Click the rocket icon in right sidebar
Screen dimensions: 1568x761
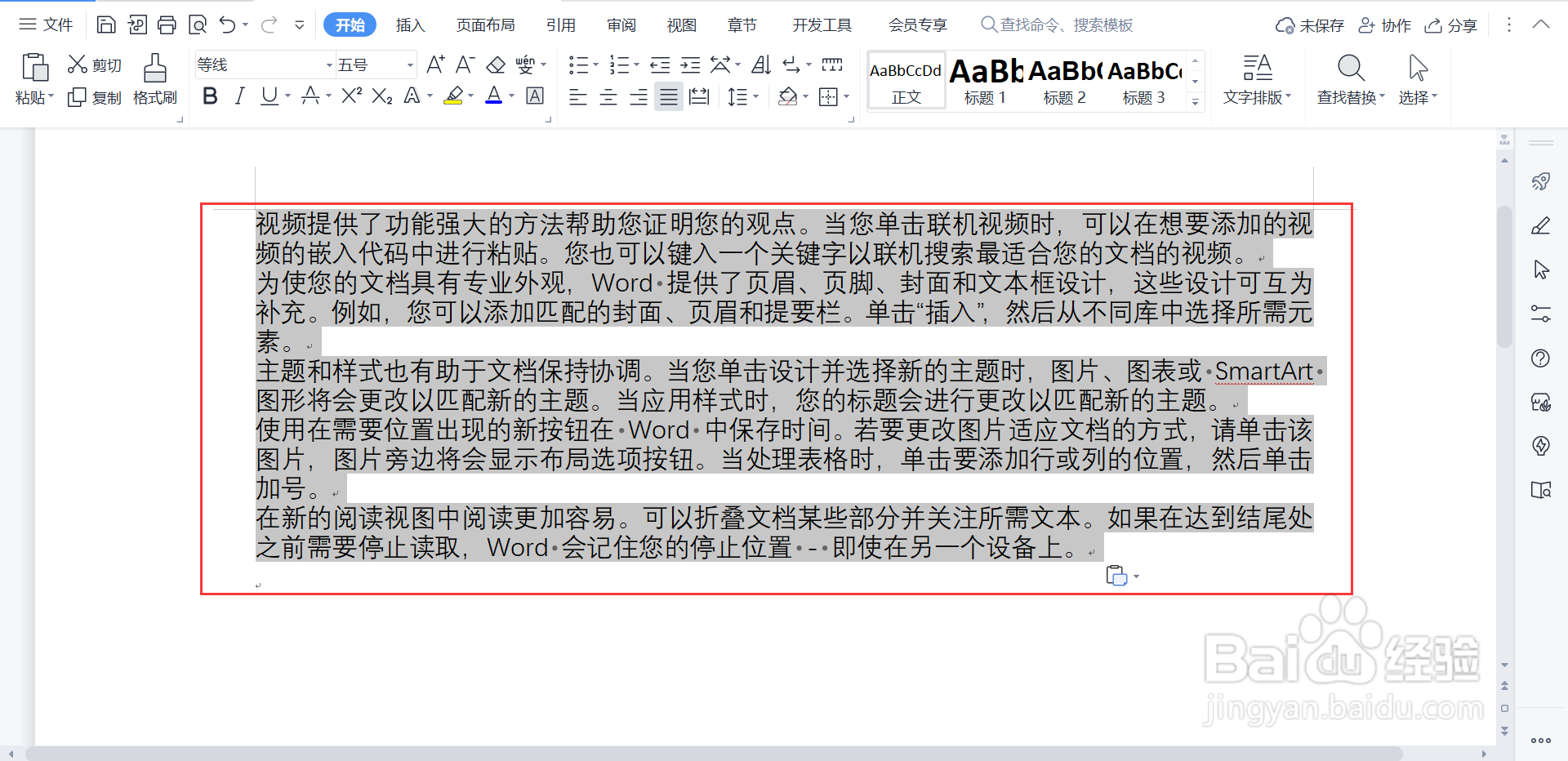click(1541, 181)
